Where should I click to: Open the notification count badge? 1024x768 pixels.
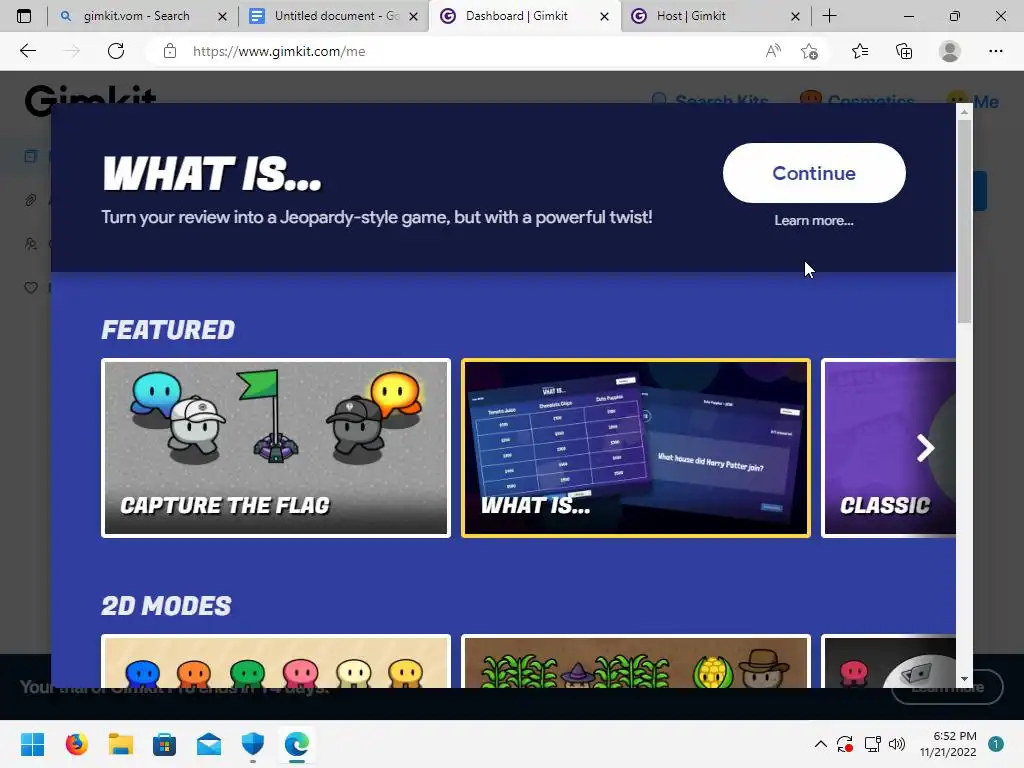[995, 744]
